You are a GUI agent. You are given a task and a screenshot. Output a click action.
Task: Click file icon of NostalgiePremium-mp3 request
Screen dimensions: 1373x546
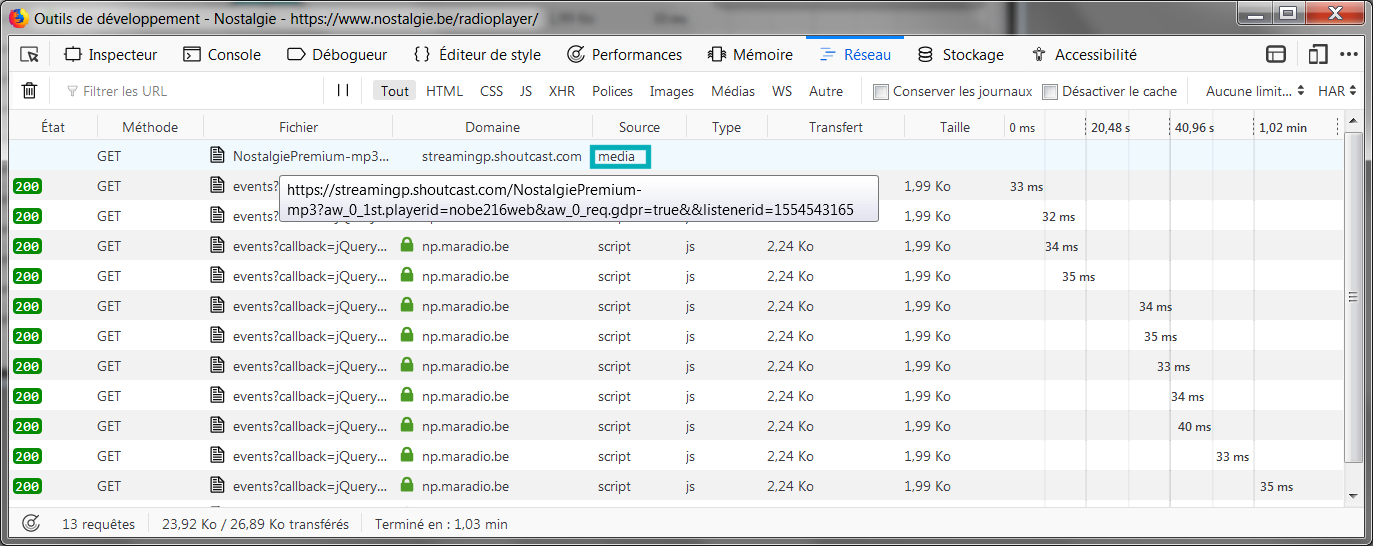coord(217,156)
